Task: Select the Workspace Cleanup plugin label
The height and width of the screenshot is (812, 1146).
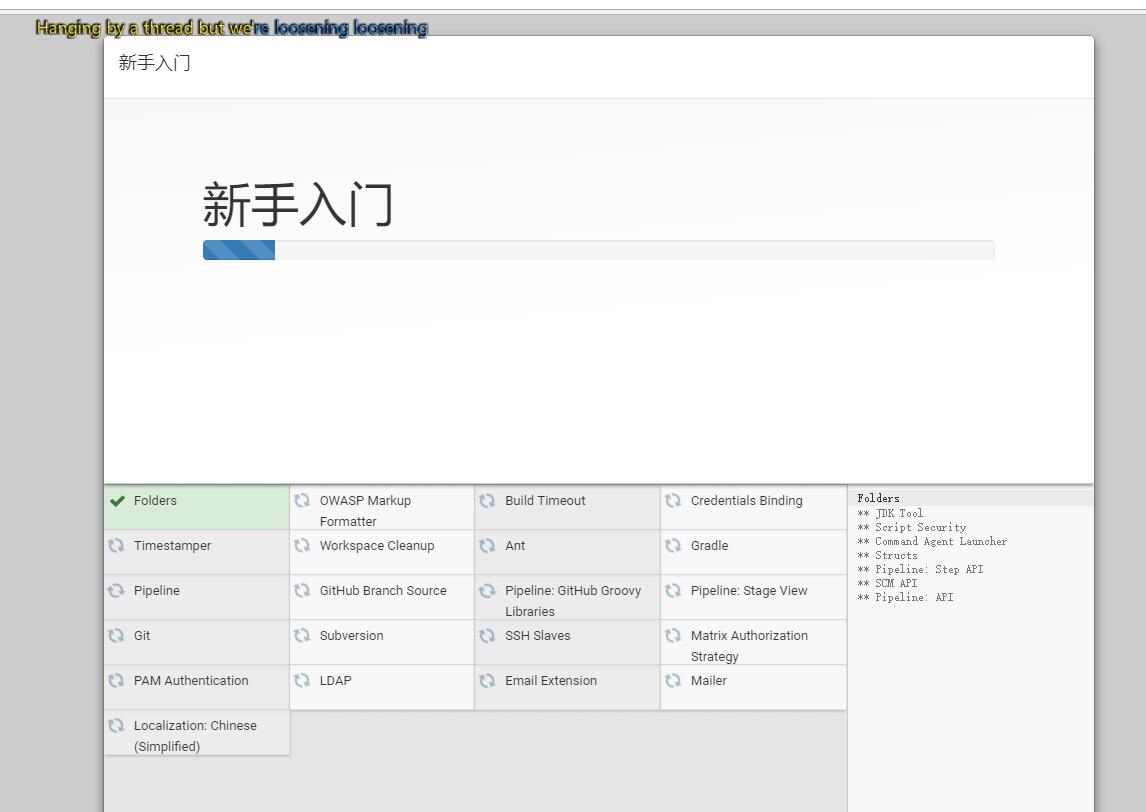Action: [x=377, y=545]
